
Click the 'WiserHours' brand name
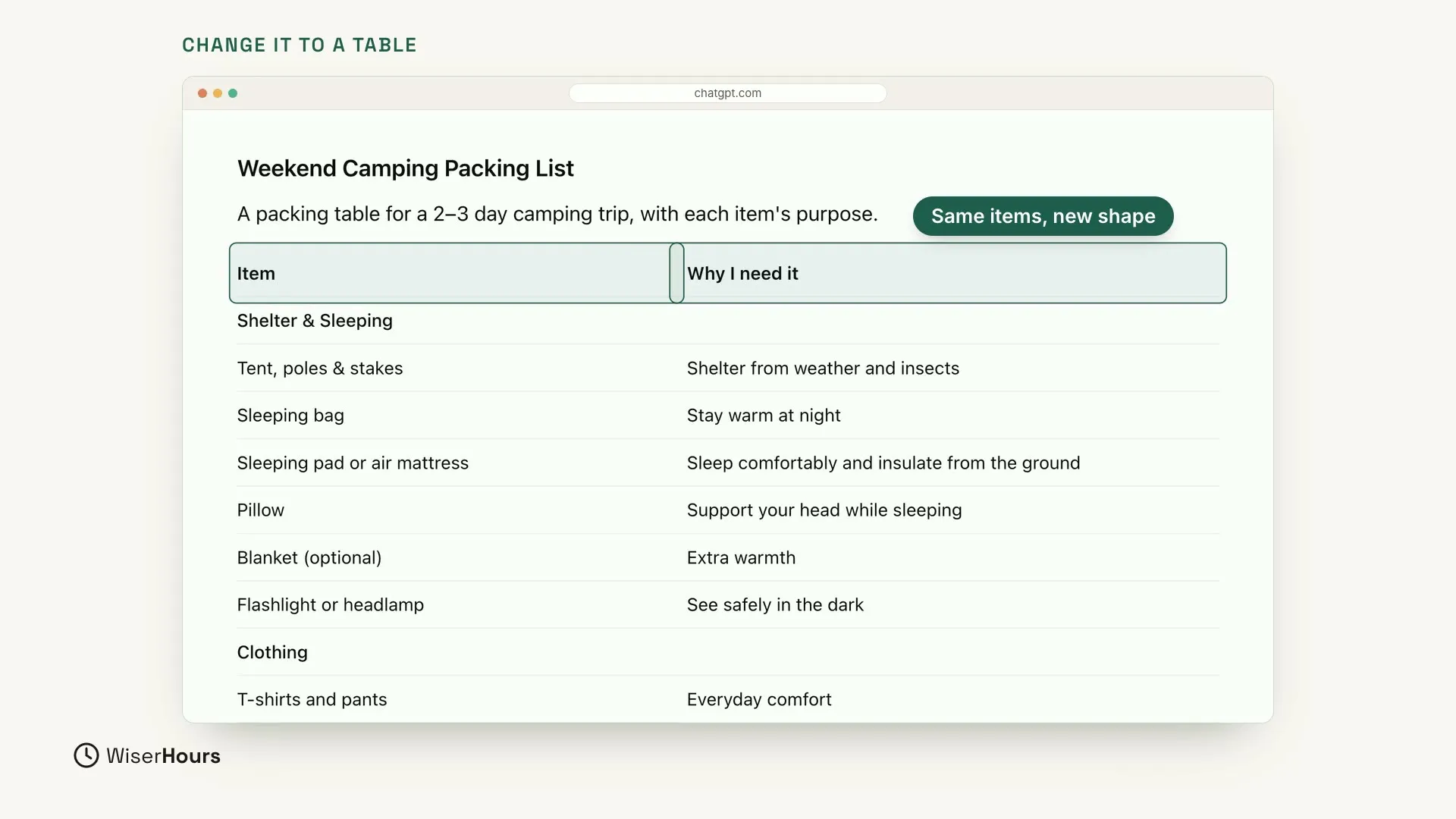[163, 756]
